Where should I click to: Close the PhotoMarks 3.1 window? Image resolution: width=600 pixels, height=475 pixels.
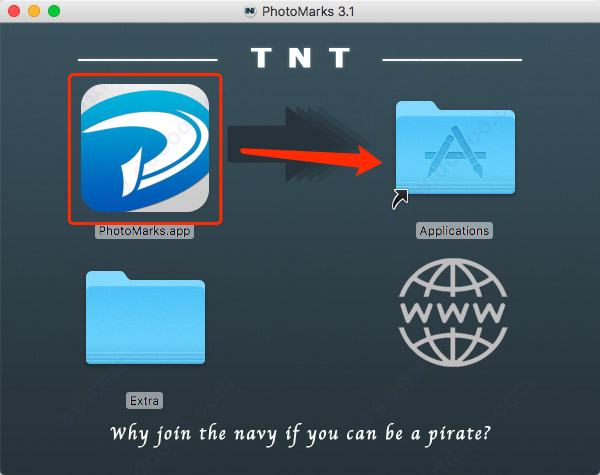pos(14,11)
